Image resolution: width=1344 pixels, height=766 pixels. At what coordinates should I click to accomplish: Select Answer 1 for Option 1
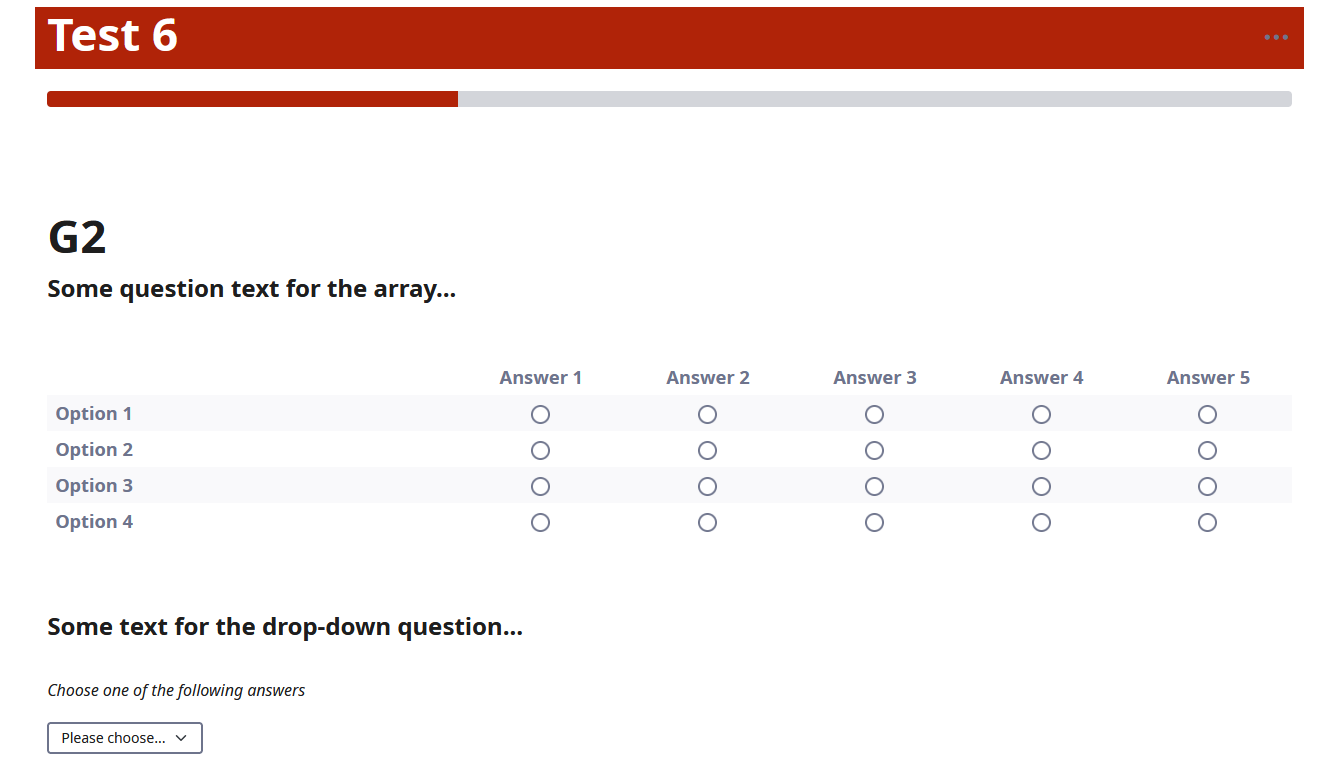tap(540, 414)
